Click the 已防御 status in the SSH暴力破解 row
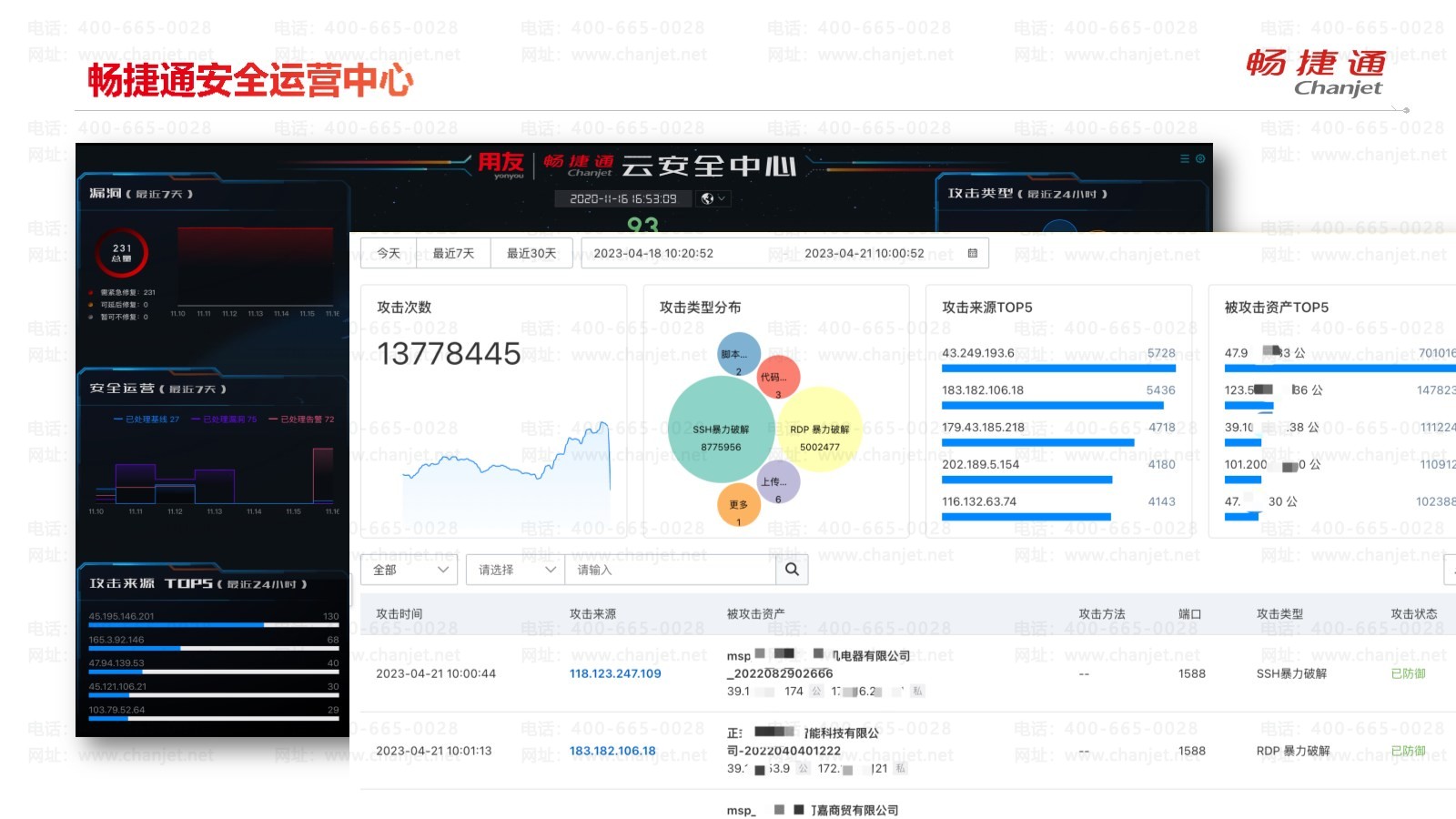Screen dimensions: 1456x819 tap(1408, 673)
